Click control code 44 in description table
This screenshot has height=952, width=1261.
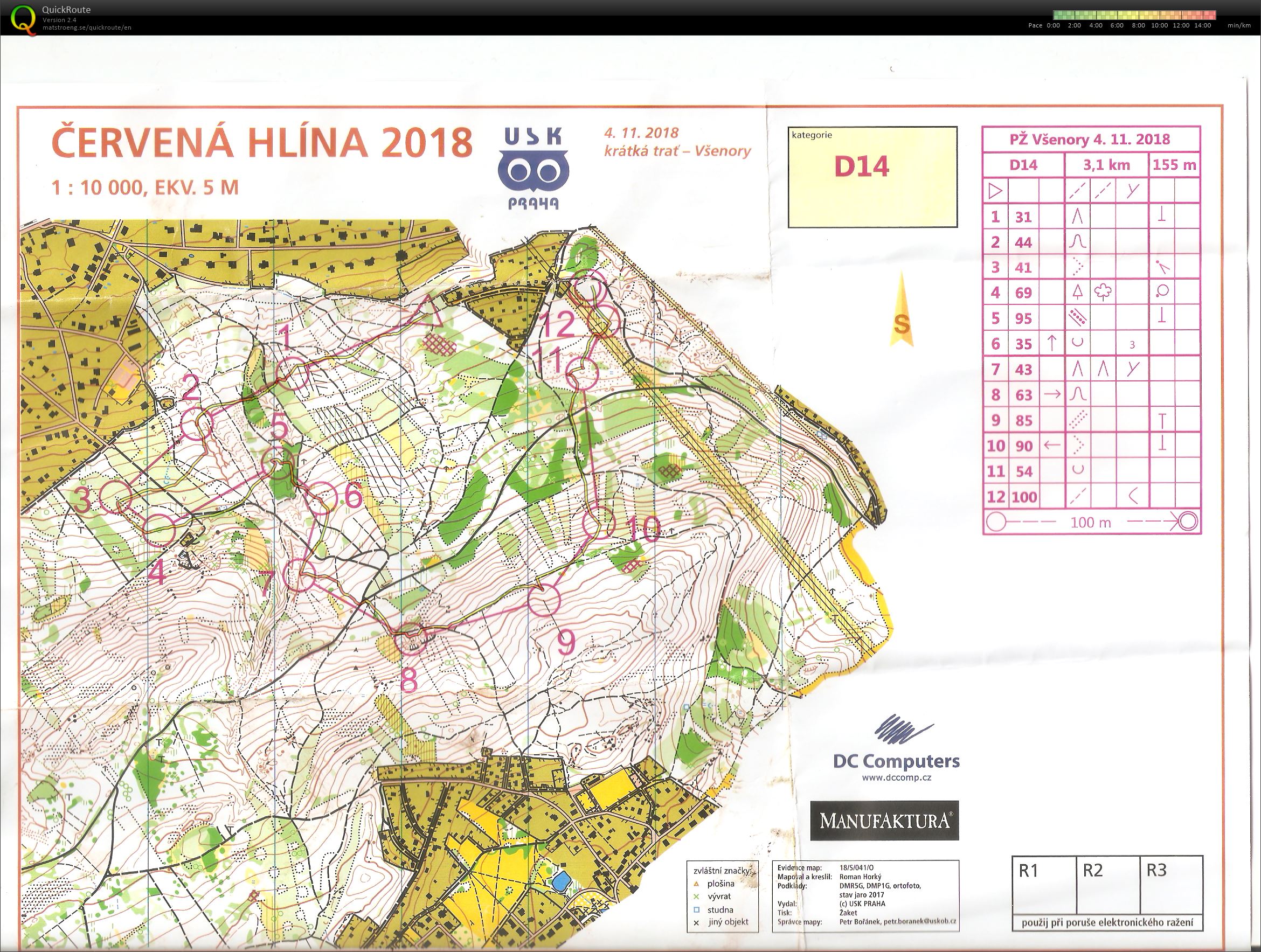[1023, 243]
